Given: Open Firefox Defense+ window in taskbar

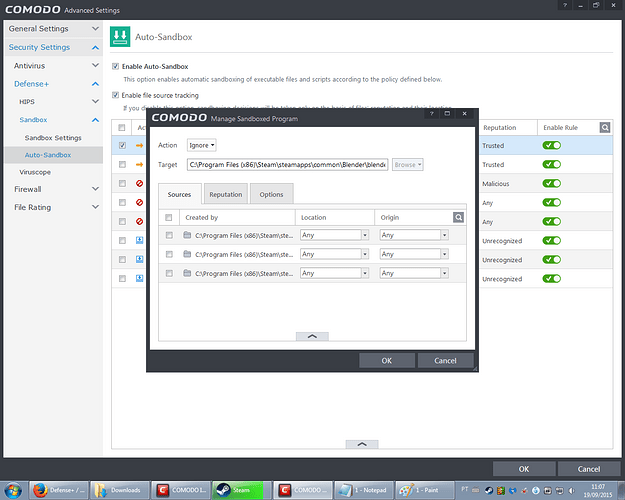Looking at the screenshot, I should click(58, 490).
